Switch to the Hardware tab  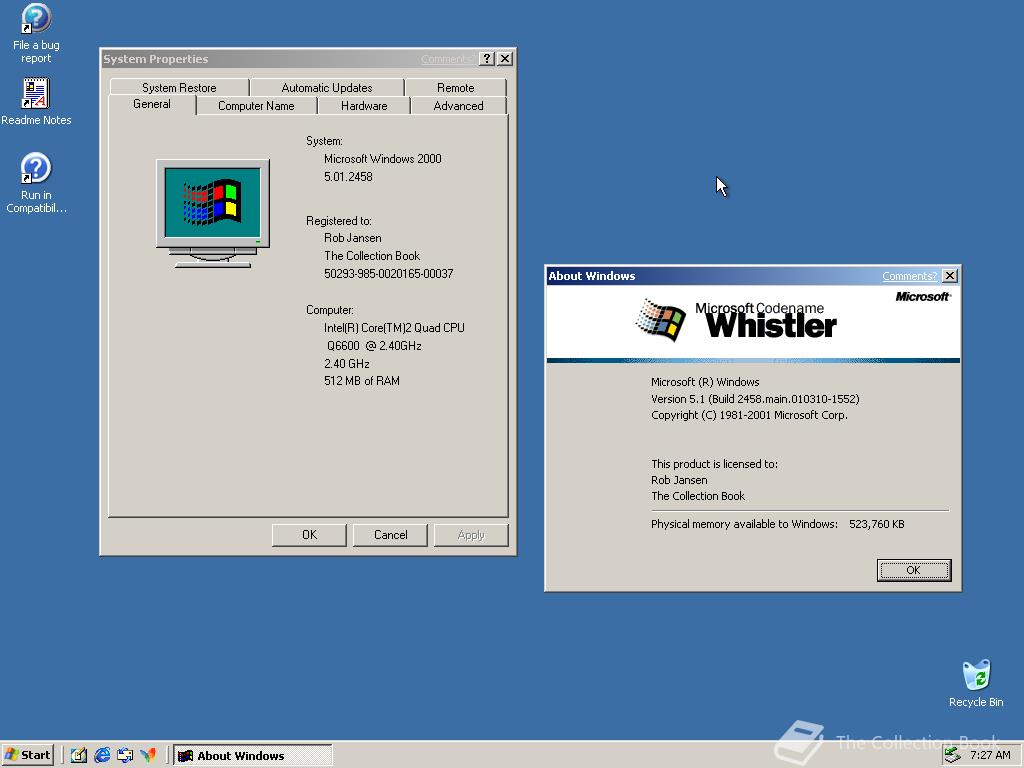coord(364,106)
